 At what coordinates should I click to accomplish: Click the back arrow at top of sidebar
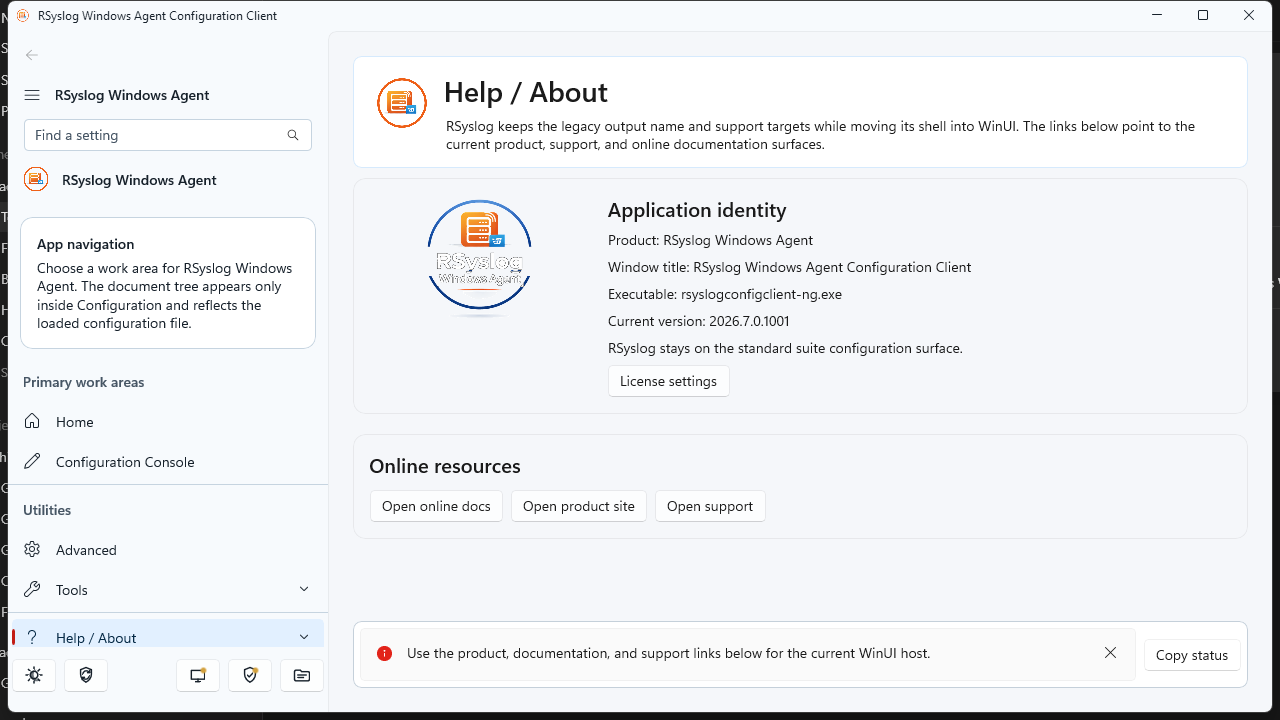(32, 55)
